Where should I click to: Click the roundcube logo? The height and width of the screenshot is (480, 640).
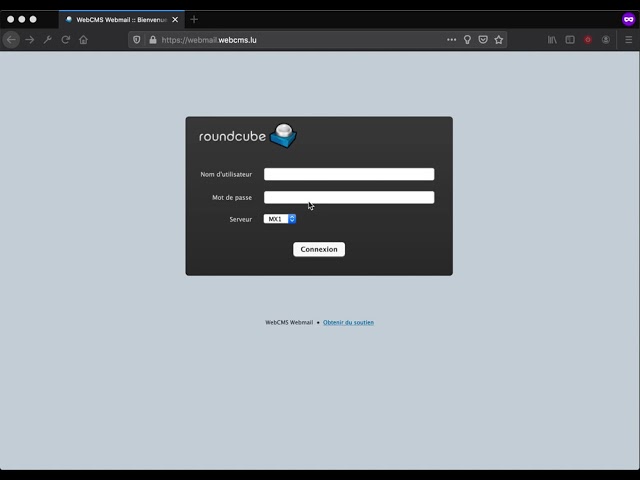(248, 136)
